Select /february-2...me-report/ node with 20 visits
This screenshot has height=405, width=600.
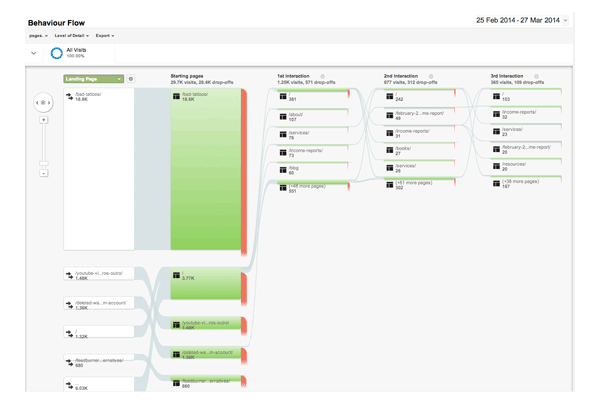pyautogui.click(x=526, y=149)
